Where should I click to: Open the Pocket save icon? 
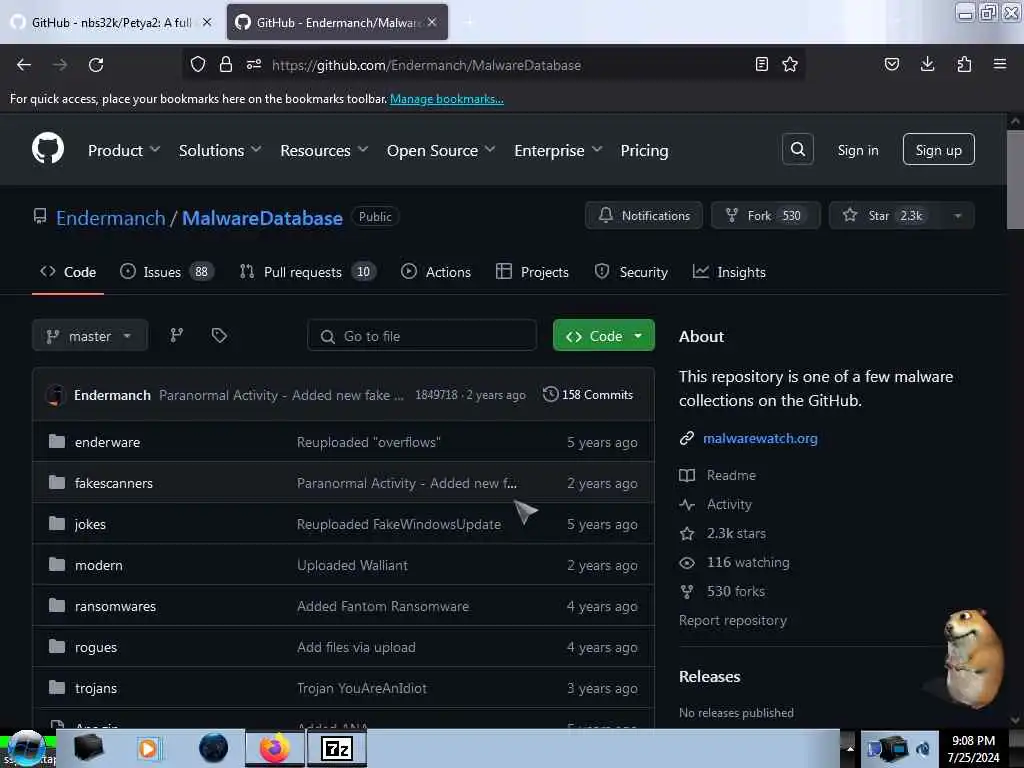pos(892,64)
